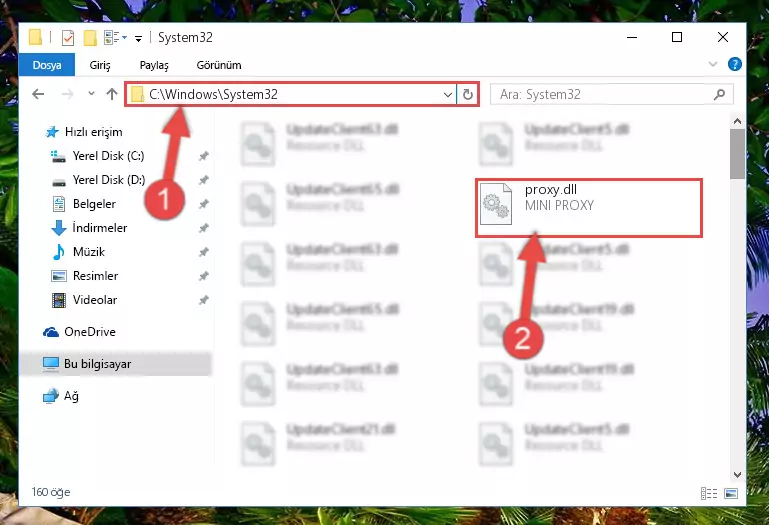
Task: Open recent locations dropdown chevron
Action: point(91,93)
